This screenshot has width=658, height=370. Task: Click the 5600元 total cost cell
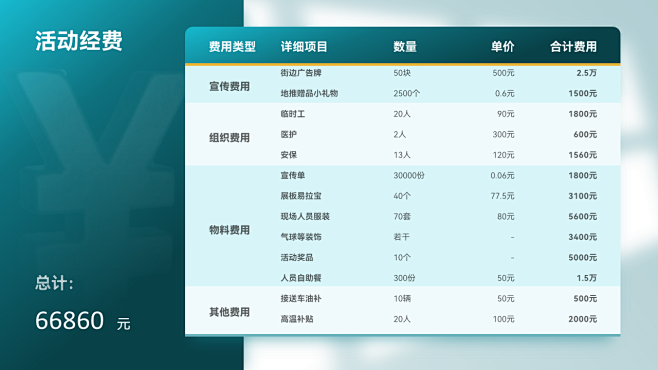(583, 217)
